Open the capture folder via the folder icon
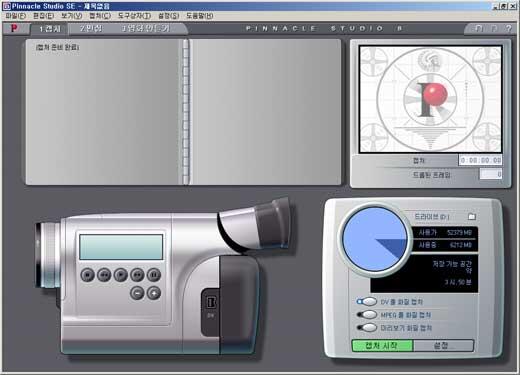Screen dimensions: 520x375 pos(472,217)
